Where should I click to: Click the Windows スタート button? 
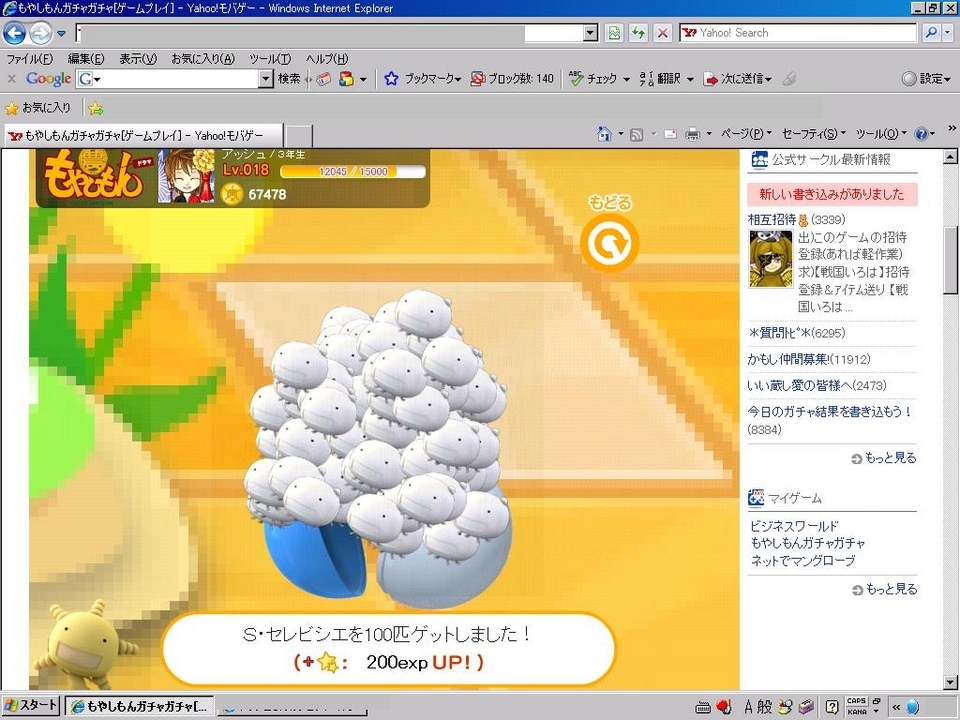coord(30,706)
